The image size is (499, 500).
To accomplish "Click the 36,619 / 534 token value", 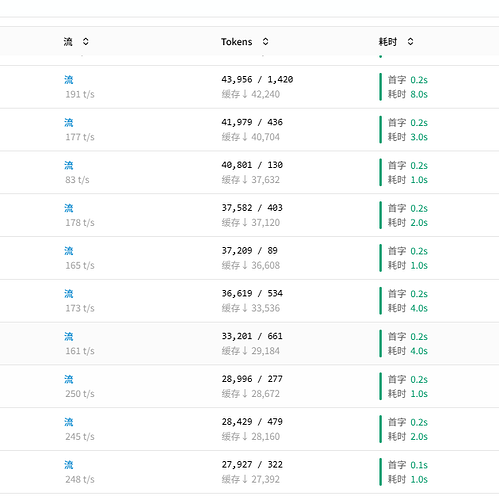I will (x=252, y=293).
